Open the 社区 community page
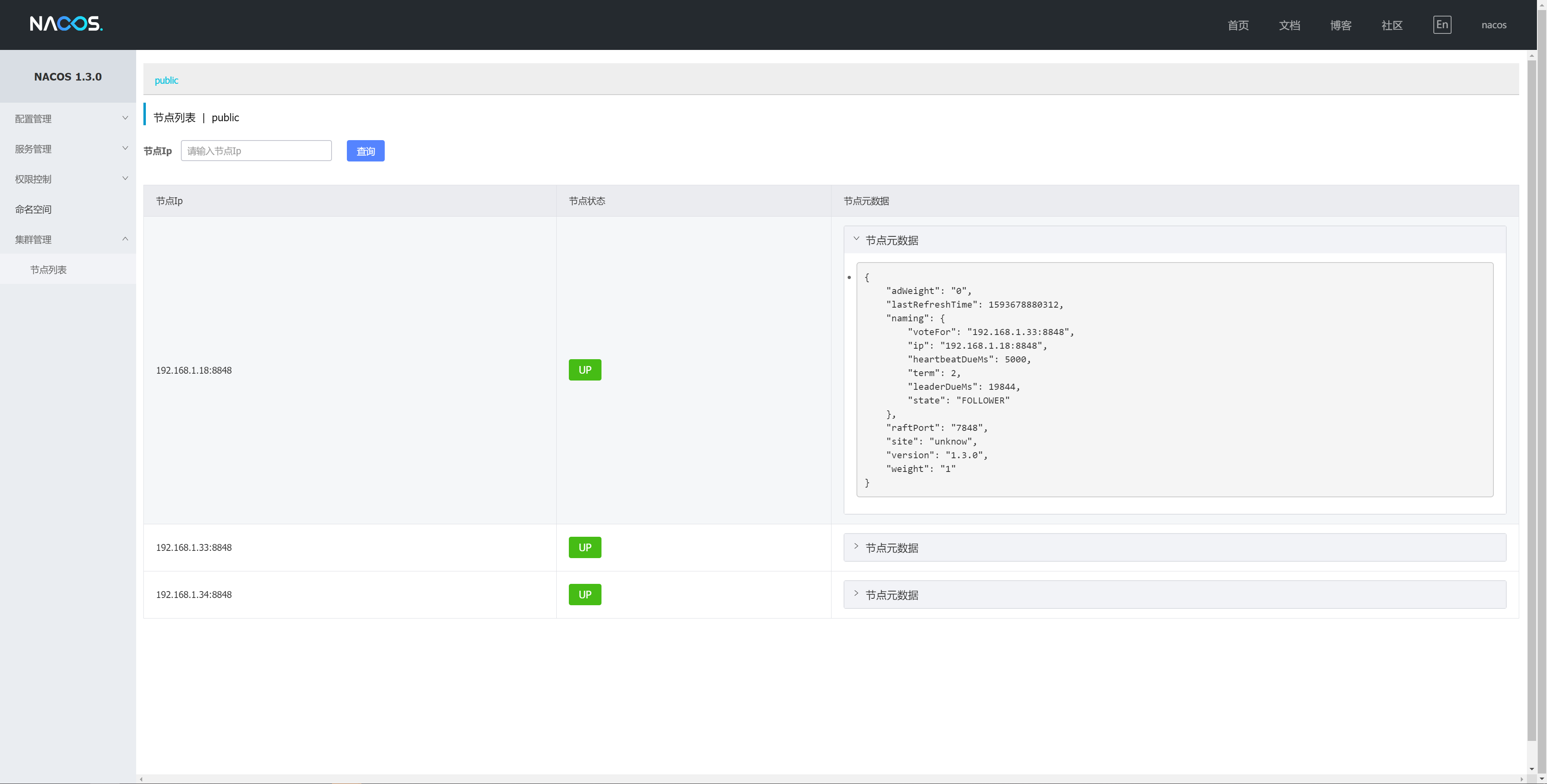The width and height of the screenshot is (1547, 784). pos(1392,25)
